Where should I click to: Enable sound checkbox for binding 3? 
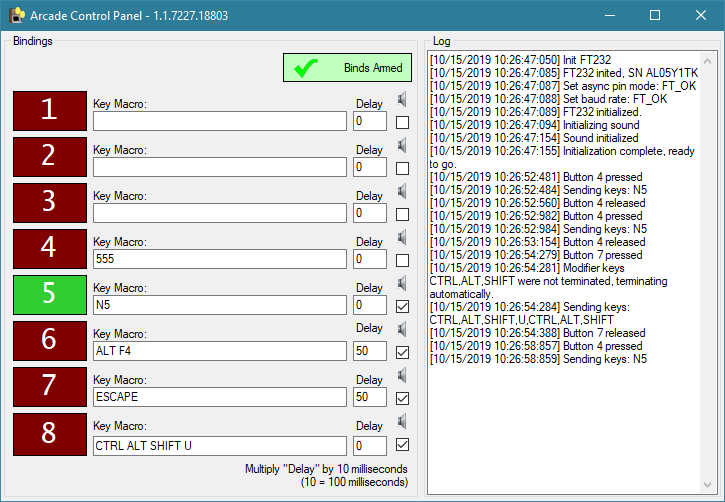click(402, 214)
